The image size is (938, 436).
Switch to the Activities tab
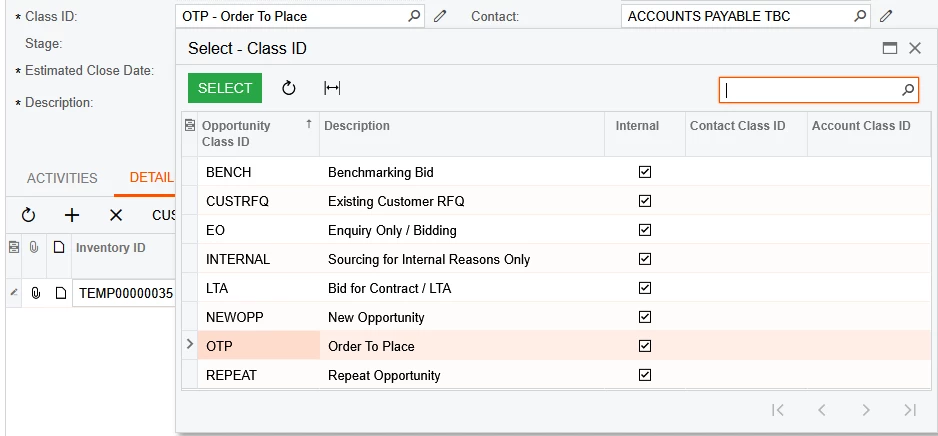pyautogui.click(x=62, y=178)
